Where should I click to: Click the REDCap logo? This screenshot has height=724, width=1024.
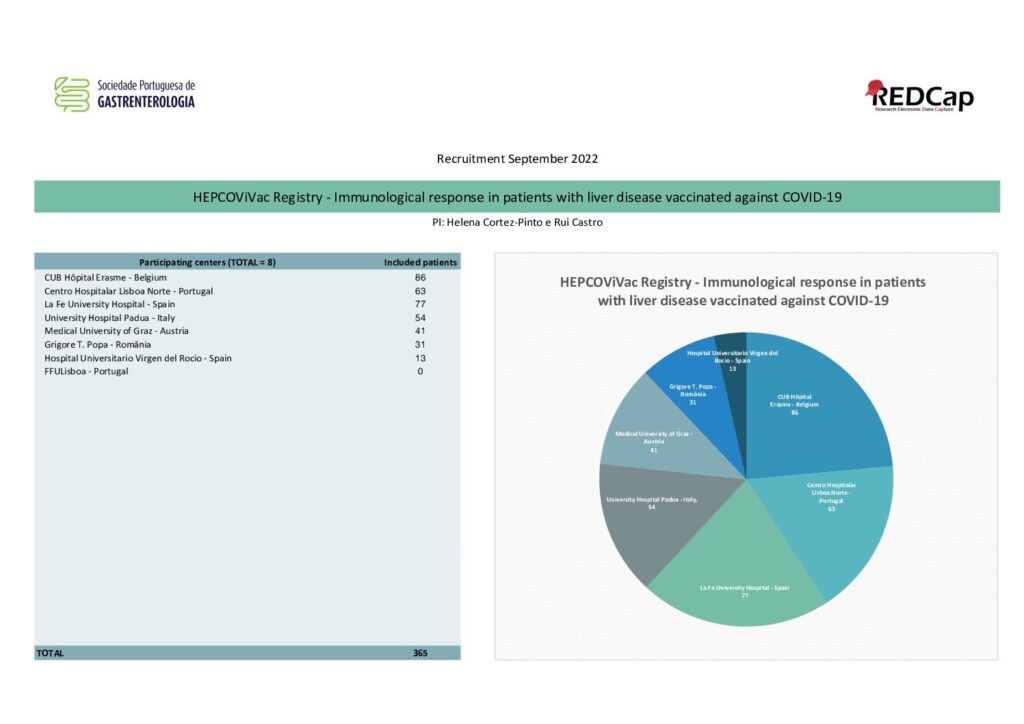coord(920,96)
